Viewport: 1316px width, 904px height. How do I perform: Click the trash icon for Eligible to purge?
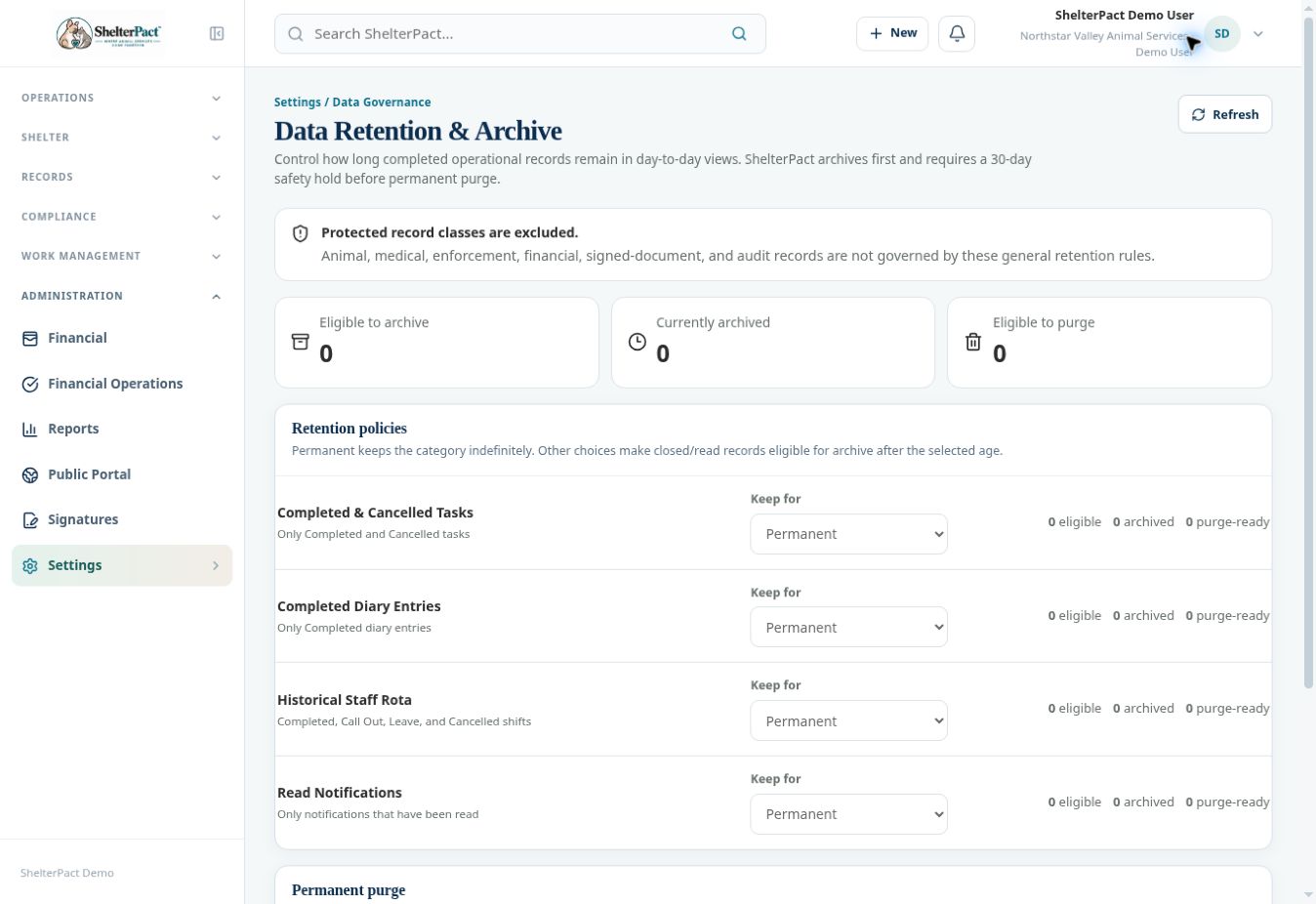(x=973, y=342)
